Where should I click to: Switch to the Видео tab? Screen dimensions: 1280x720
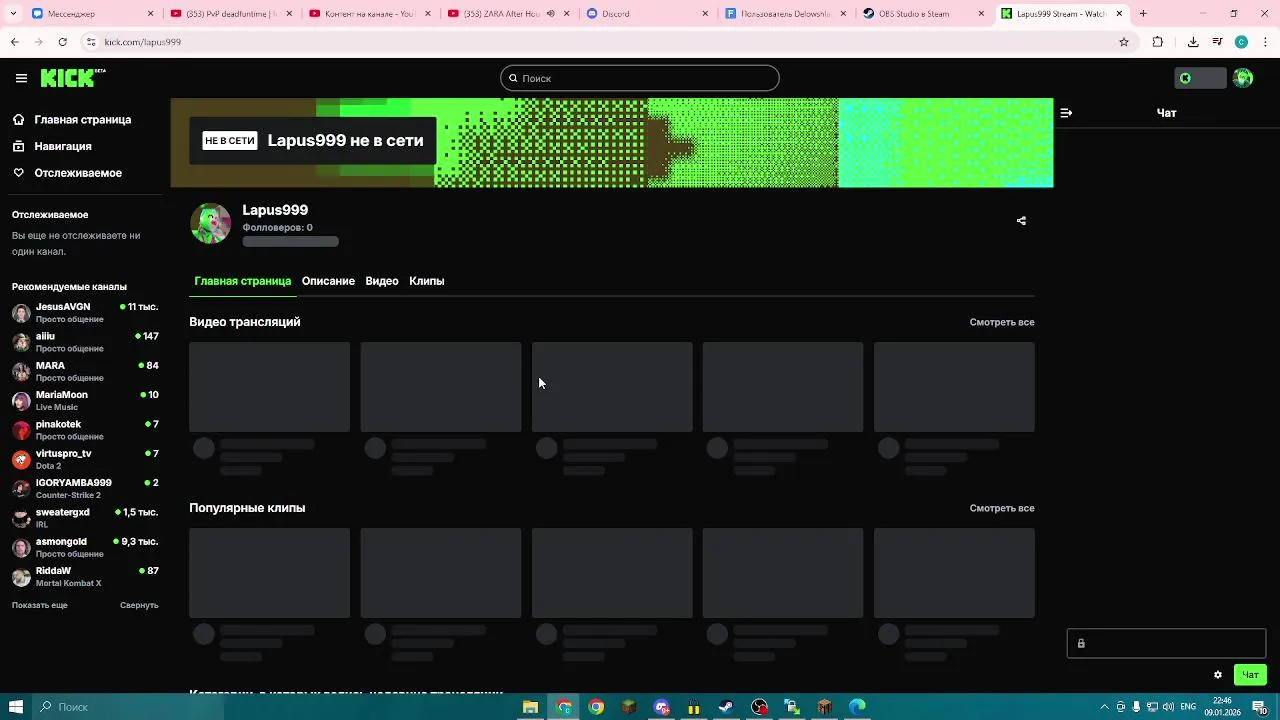tap(382, 281)
